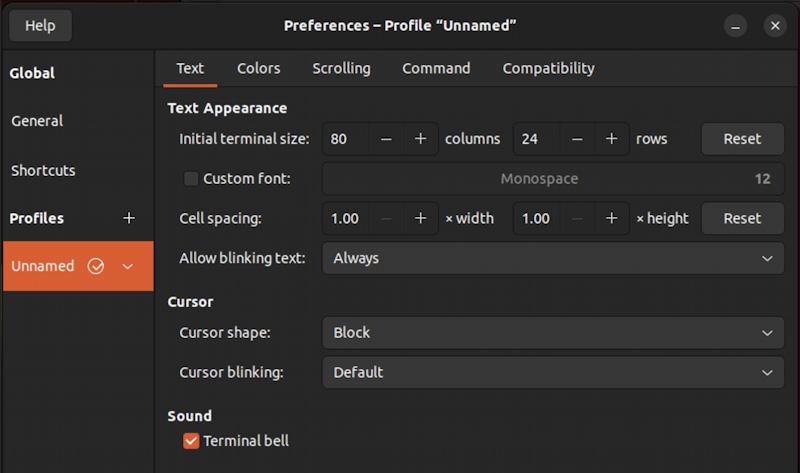Image resolution: width=800 pixels, height=473 pixels.
Task: Click the columns value field showing 80
Action: (x=346, y=139)
